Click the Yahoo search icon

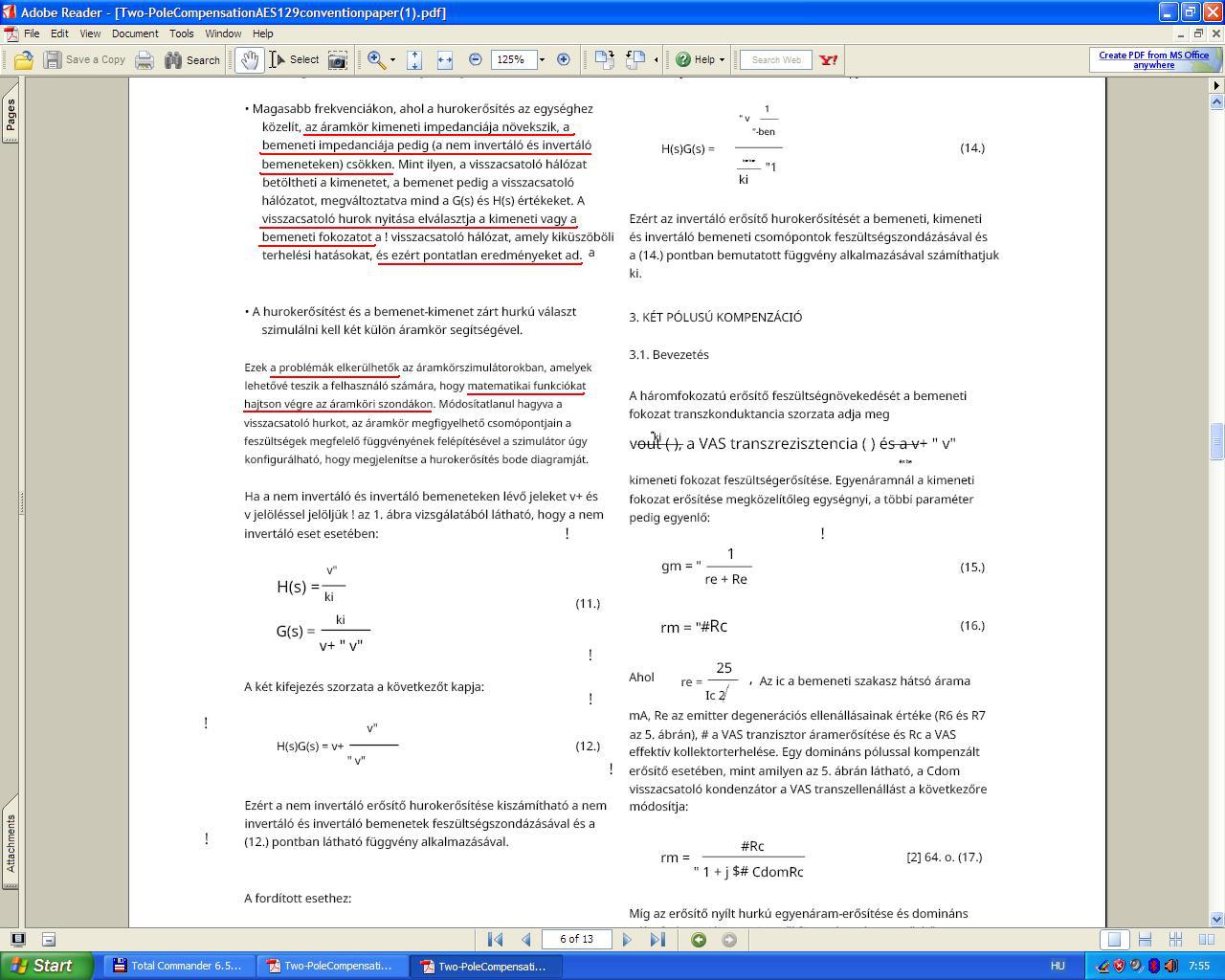coord(829,59)
